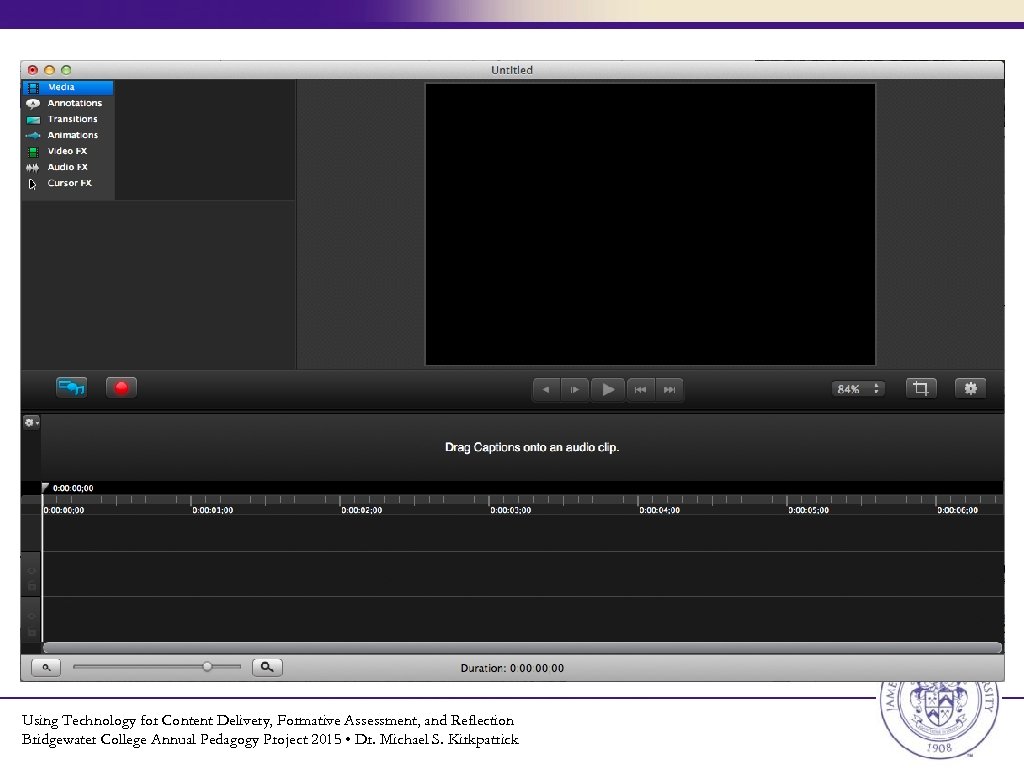Click 'Drag Captions onto an audio clip.' text

[532, 447]
